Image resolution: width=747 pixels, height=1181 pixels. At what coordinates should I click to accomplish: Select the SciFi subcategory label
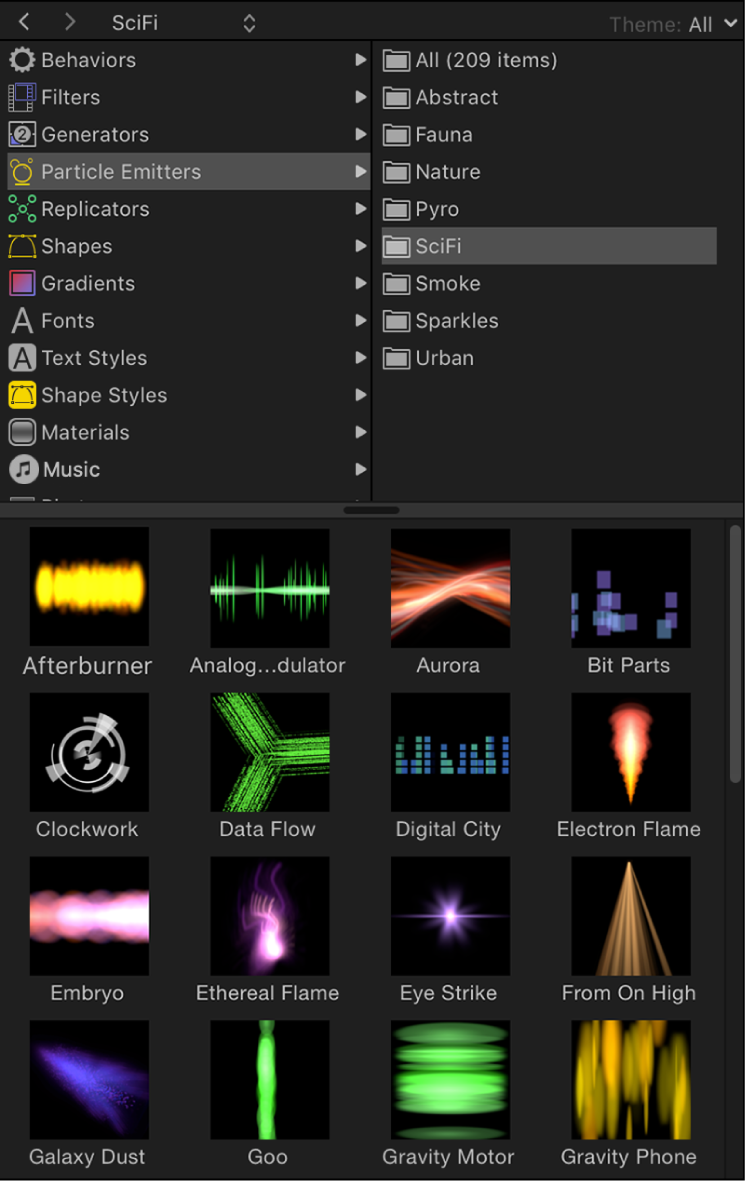click(x=438, y=246)
